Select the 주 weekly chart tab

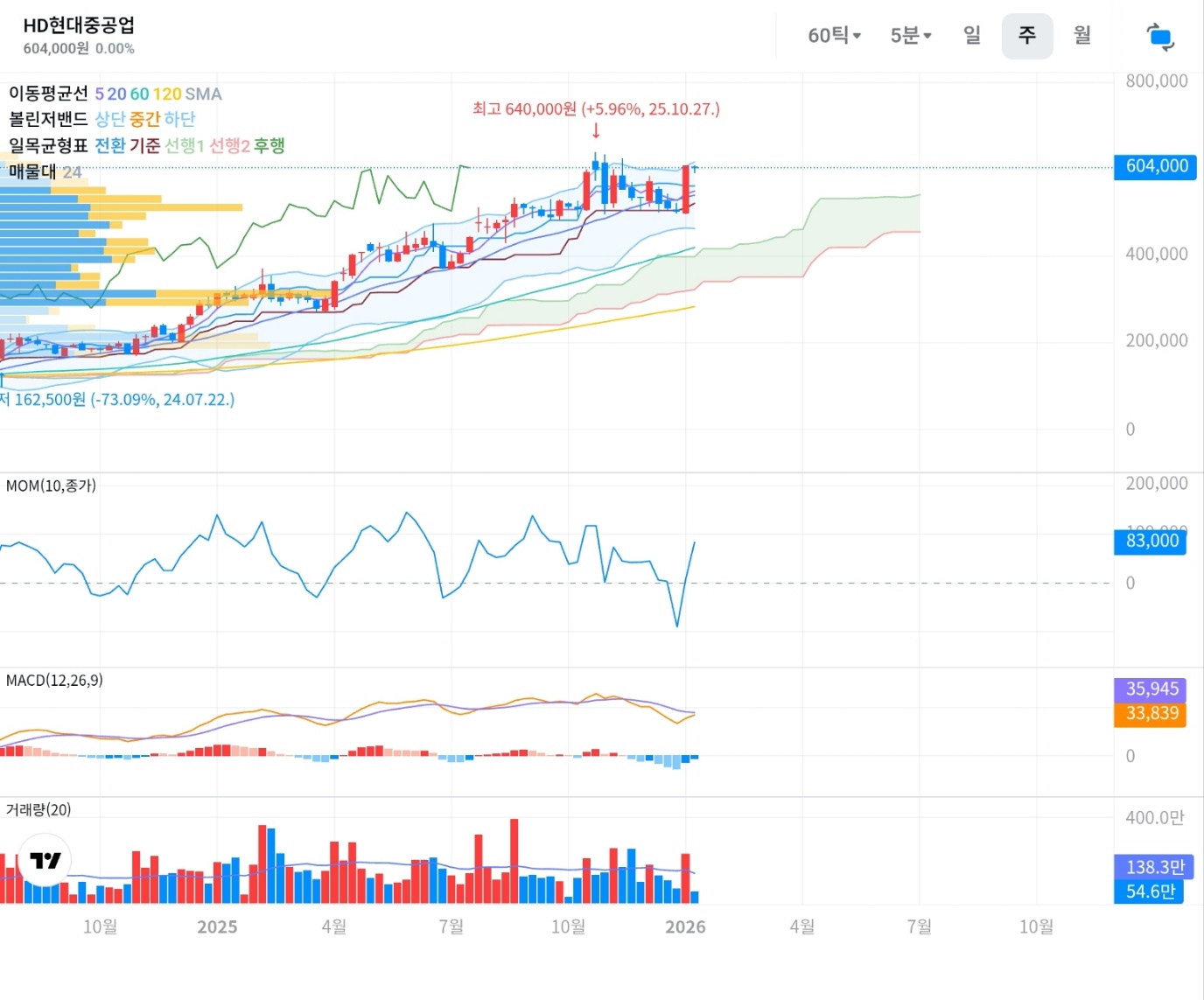point(1026,36)
